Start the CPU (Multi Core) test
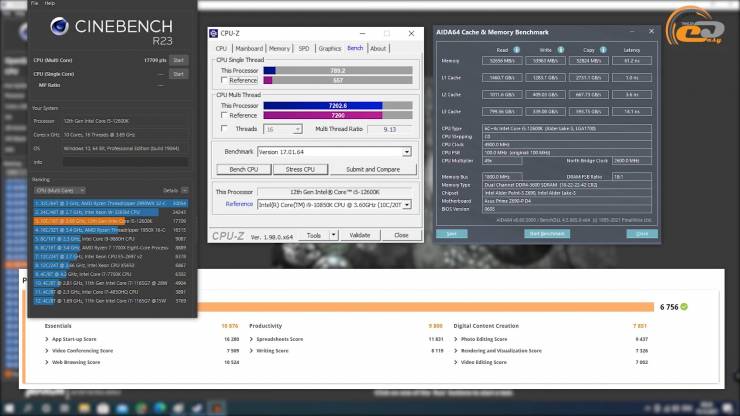 [x=178, y=60]
